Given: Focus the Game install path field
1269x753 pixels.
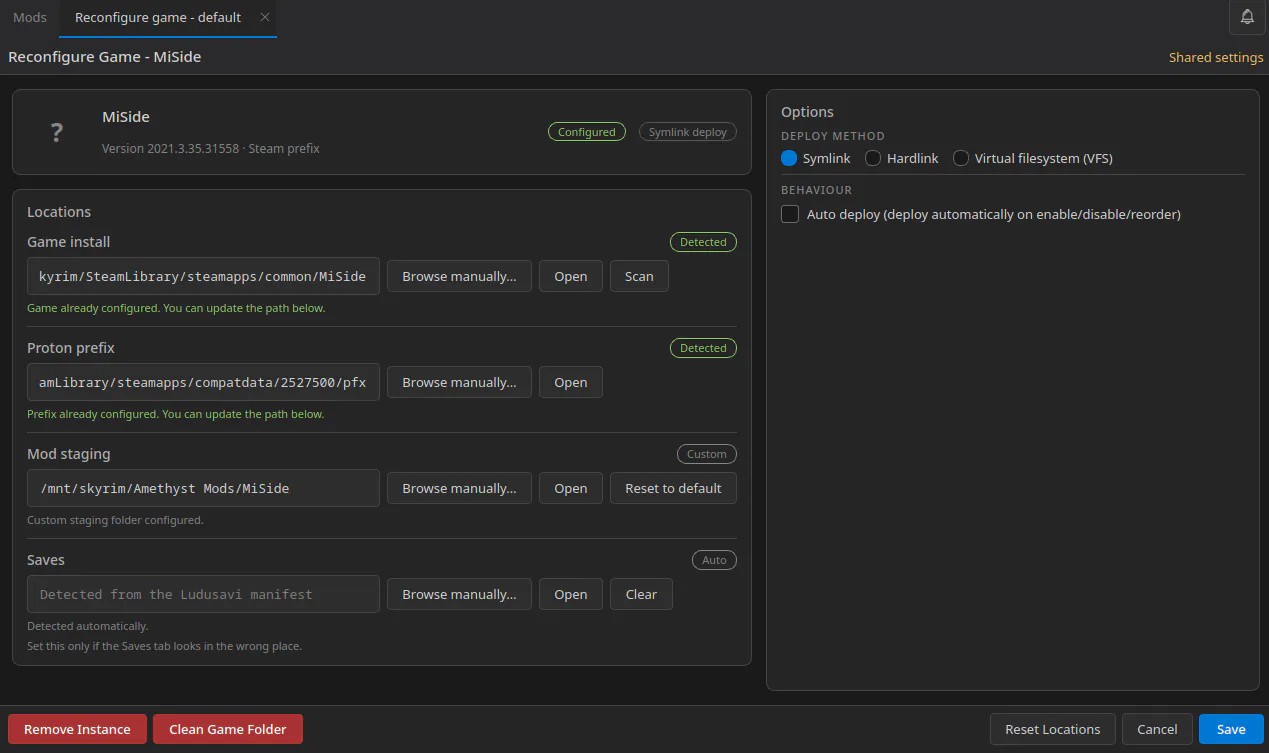Looking at the screenshot, I should [203, 276].
